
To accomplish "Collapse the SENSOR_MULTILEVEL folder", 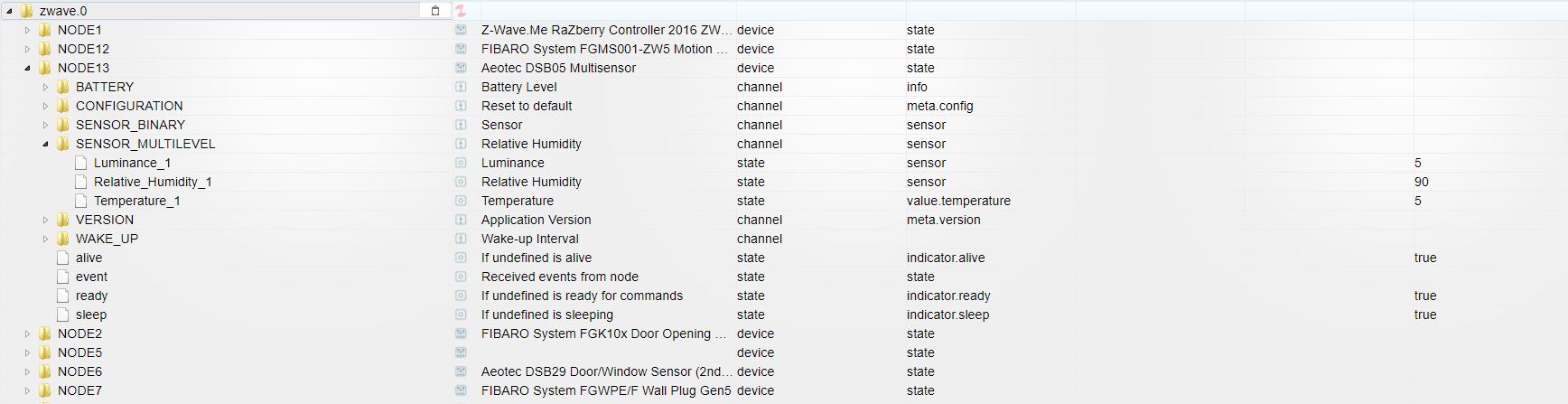I will tap(45, 144).
